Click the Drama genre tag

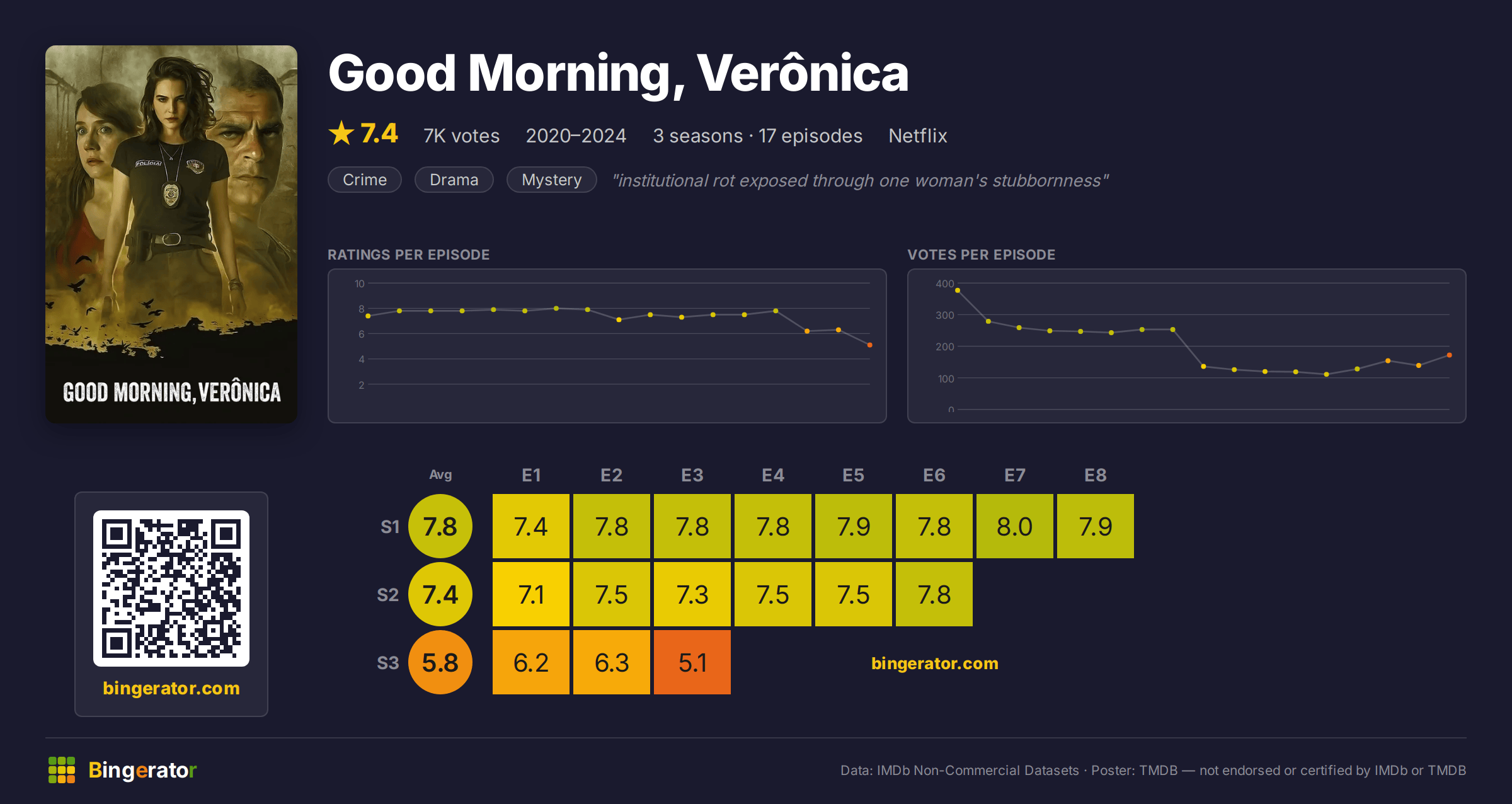[x=454, y=180]
